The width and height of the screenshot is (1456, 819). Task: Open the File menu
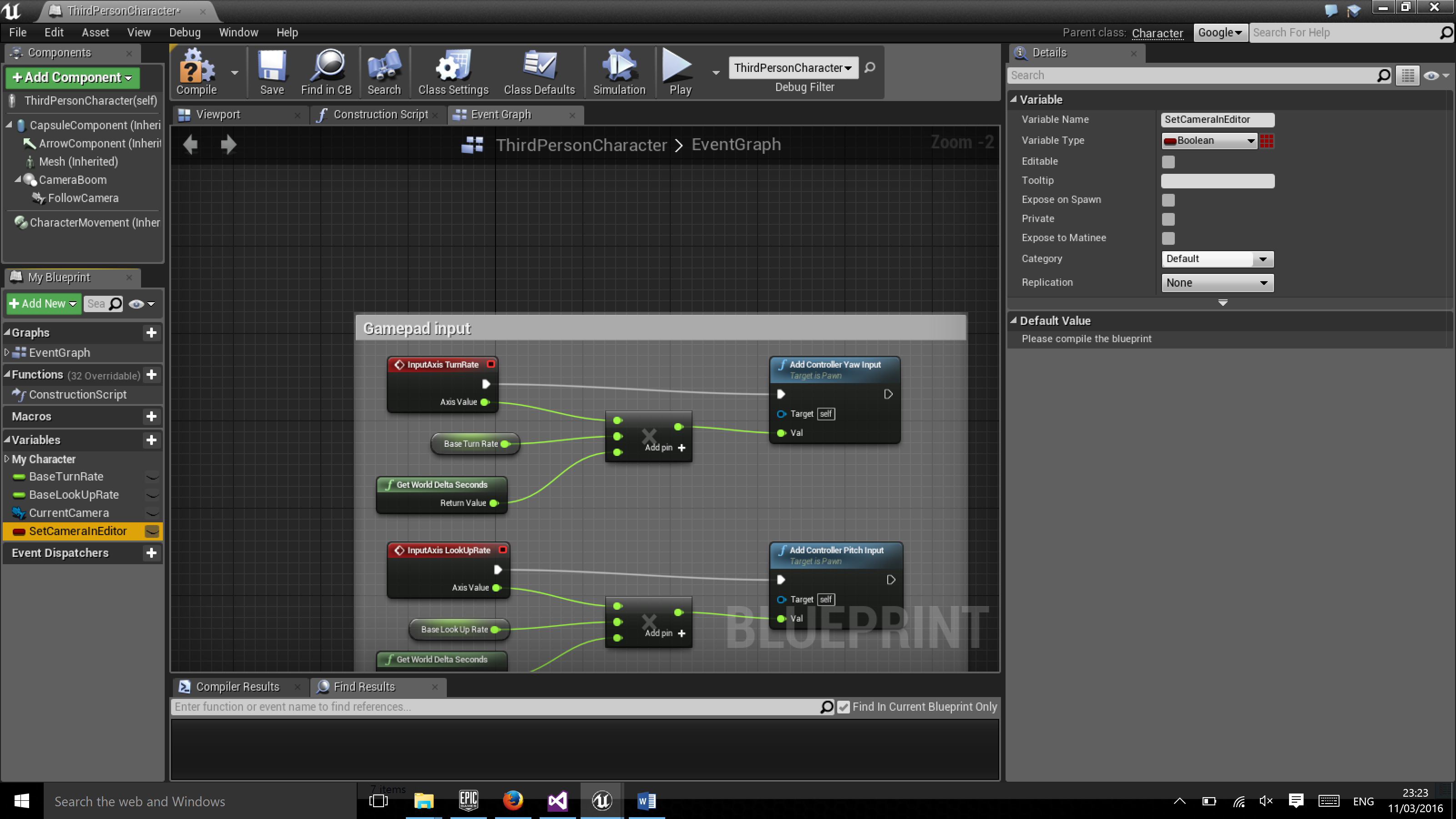pyautogui.click(x=18, y=33)
